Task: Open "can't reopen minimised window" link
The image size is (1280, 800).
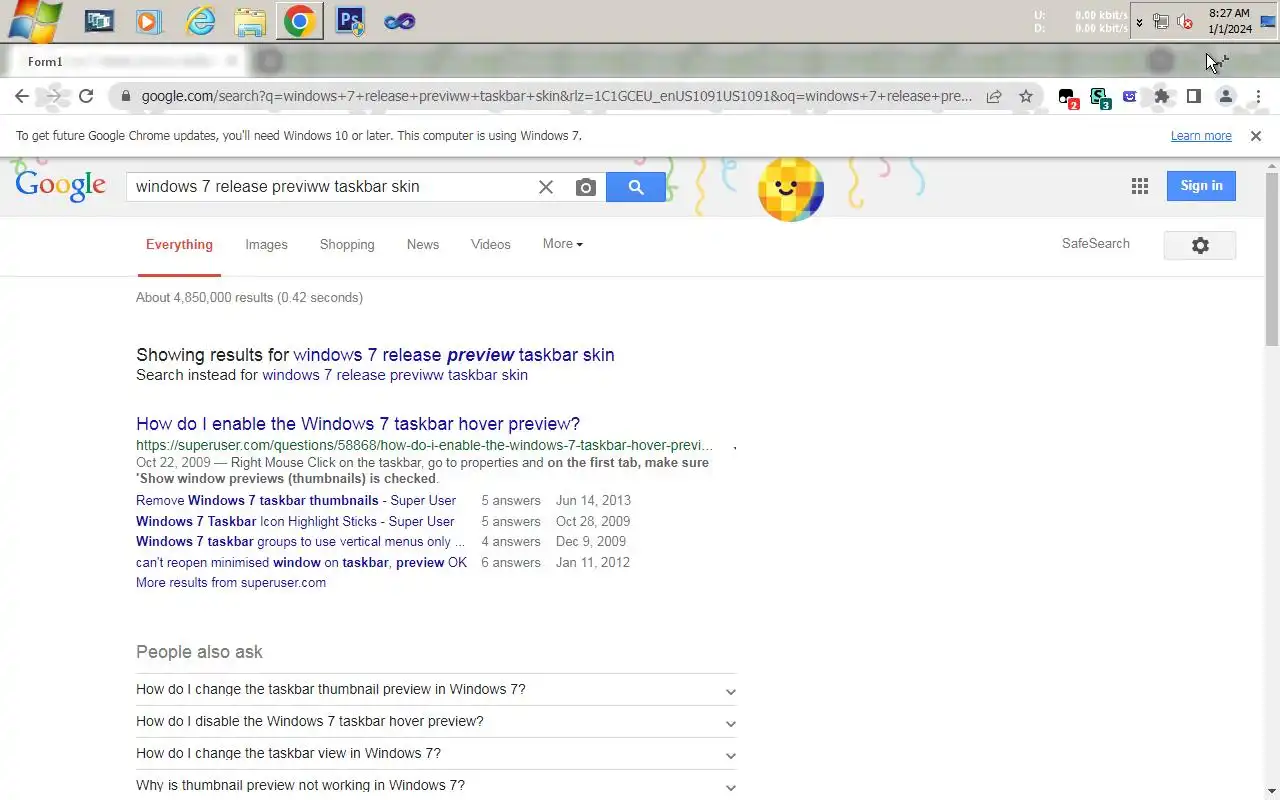Action: coord(301,563)
